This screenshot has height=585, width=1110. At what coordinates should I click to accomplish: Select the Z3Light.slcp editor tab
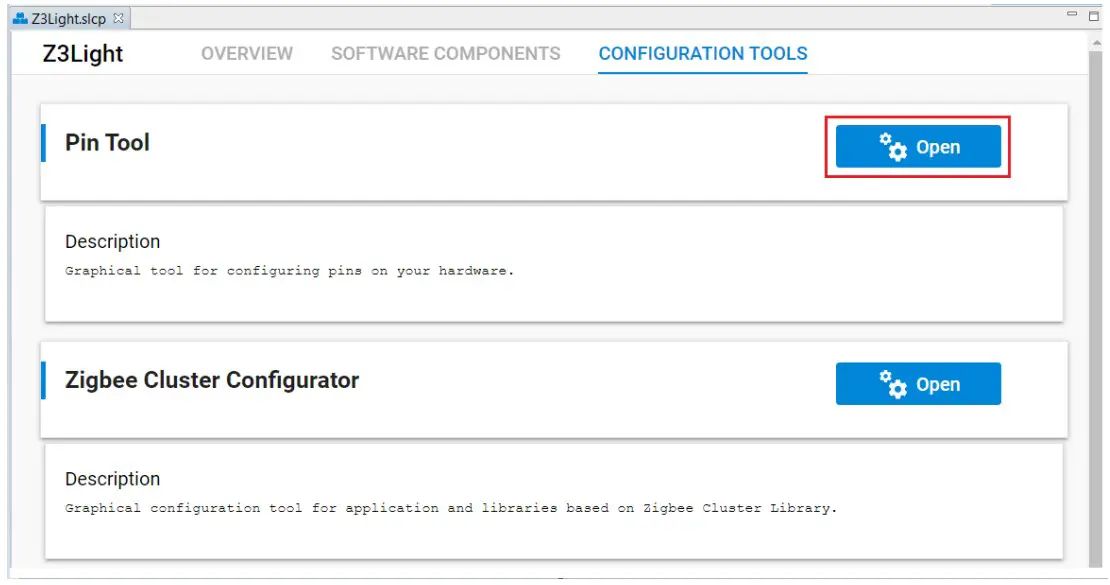(x=70, y=16)
